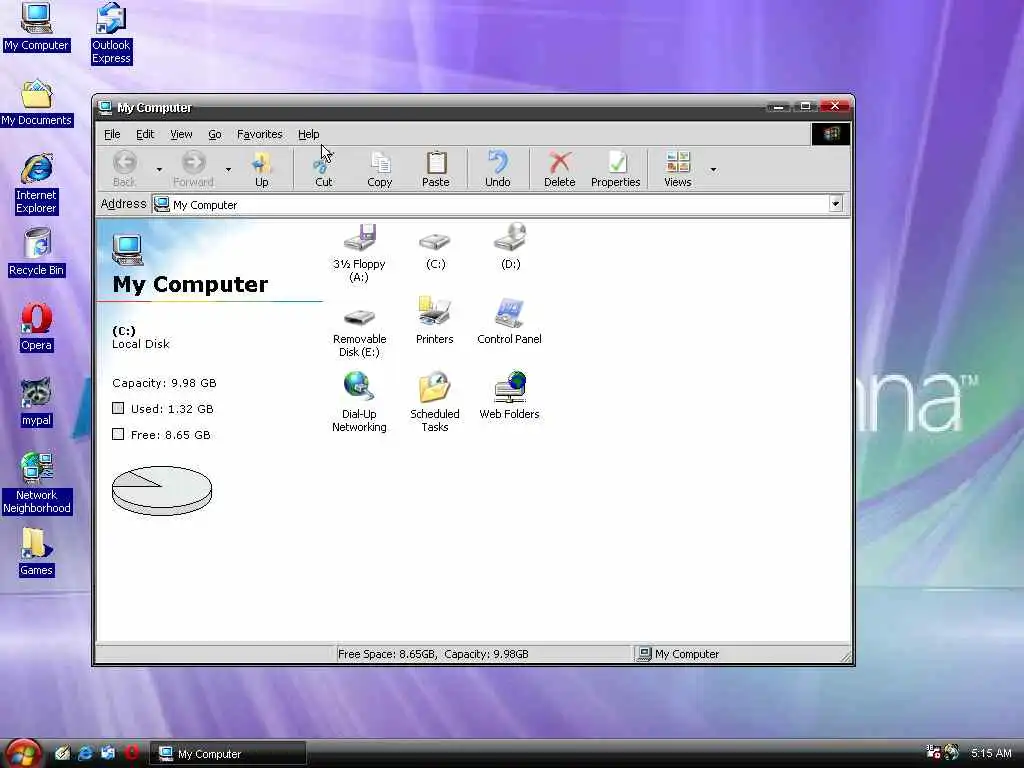Click the 5:15 AM clock

[991, 753]
